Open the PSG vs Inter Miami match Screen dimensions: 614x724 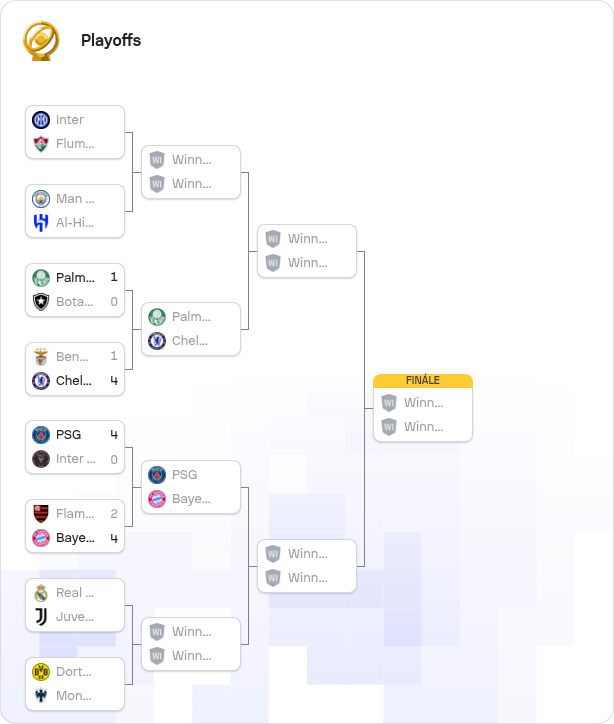pyautogui.click(x=75, y=447)
